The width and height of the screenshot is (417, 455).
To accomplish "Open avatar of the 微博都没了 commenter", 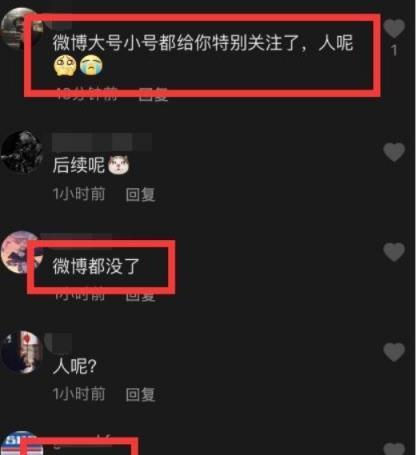I will 20,252.
